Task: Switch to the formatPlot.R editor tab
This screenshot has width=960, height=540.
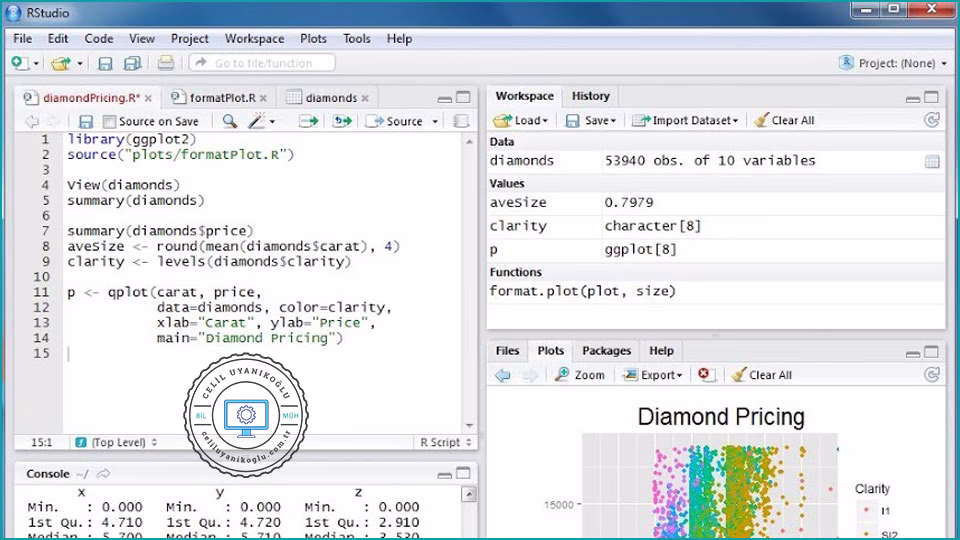Action: pos(222,98)
